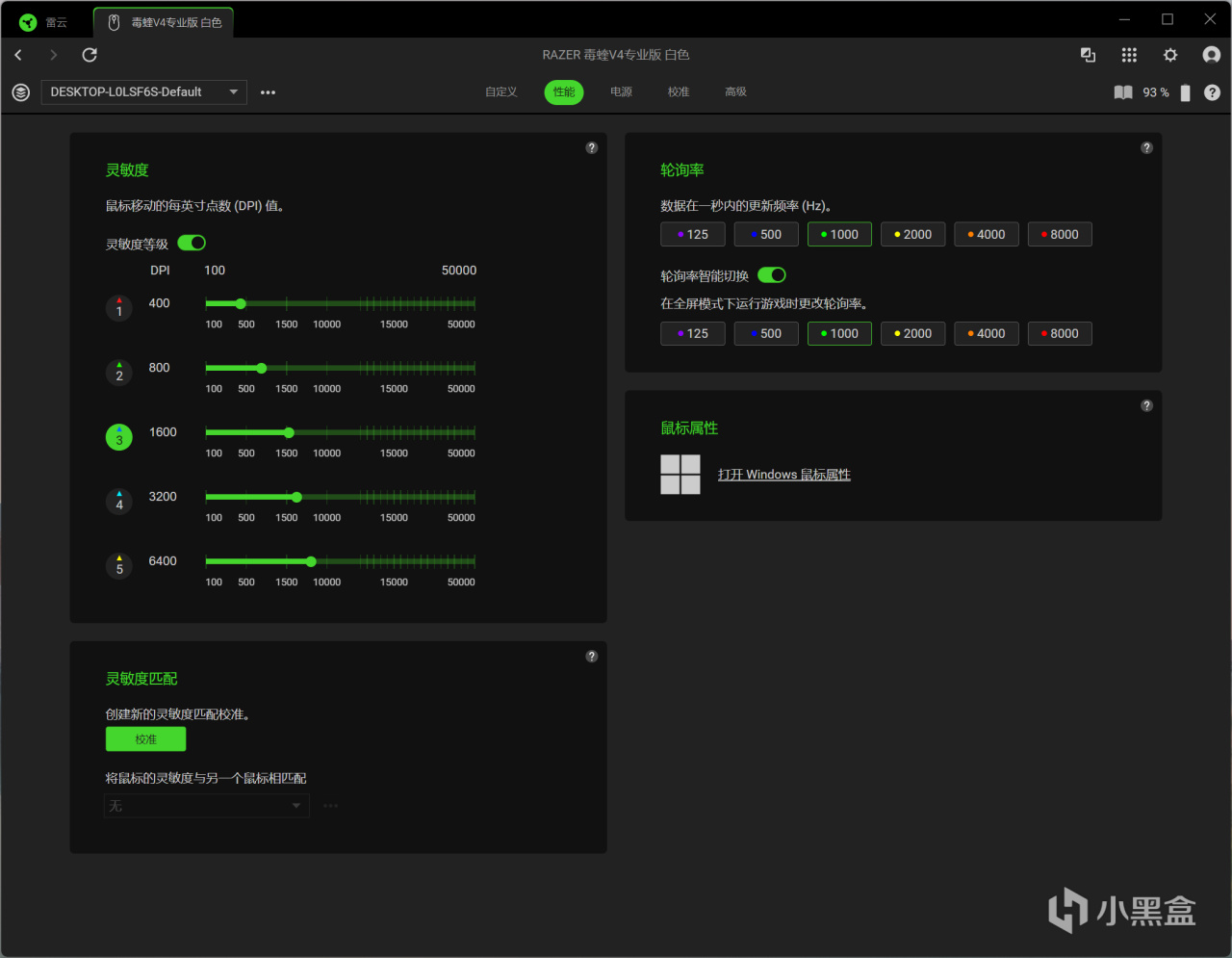The width and height of the screenshot is (1232, 958).
Task: Switch to the 自定义 tab
Action: pos(501,92)
